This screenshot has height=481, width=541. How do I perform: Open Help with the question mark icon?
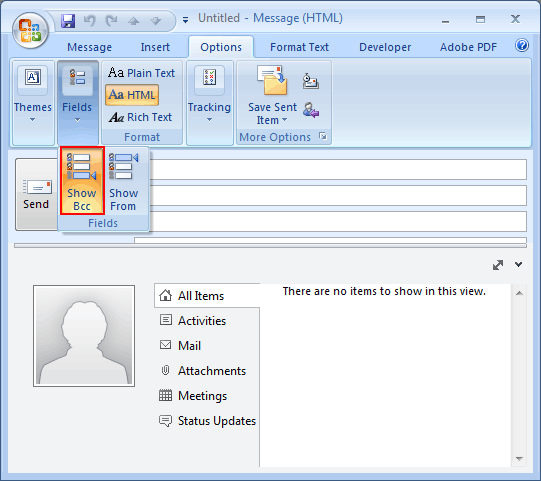click(522, 45)
